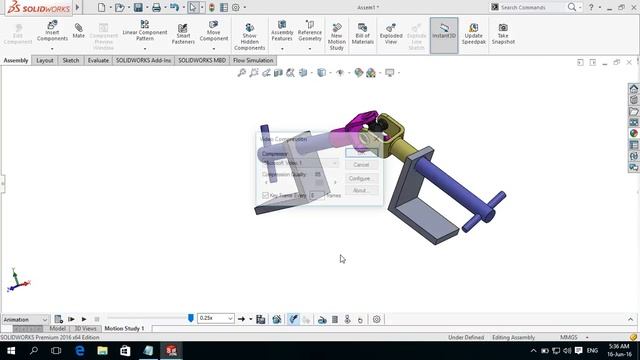640x360 pixels.
Task: Open SOLIDWORKS Add-Ins tab
Action: click(143, 60)
